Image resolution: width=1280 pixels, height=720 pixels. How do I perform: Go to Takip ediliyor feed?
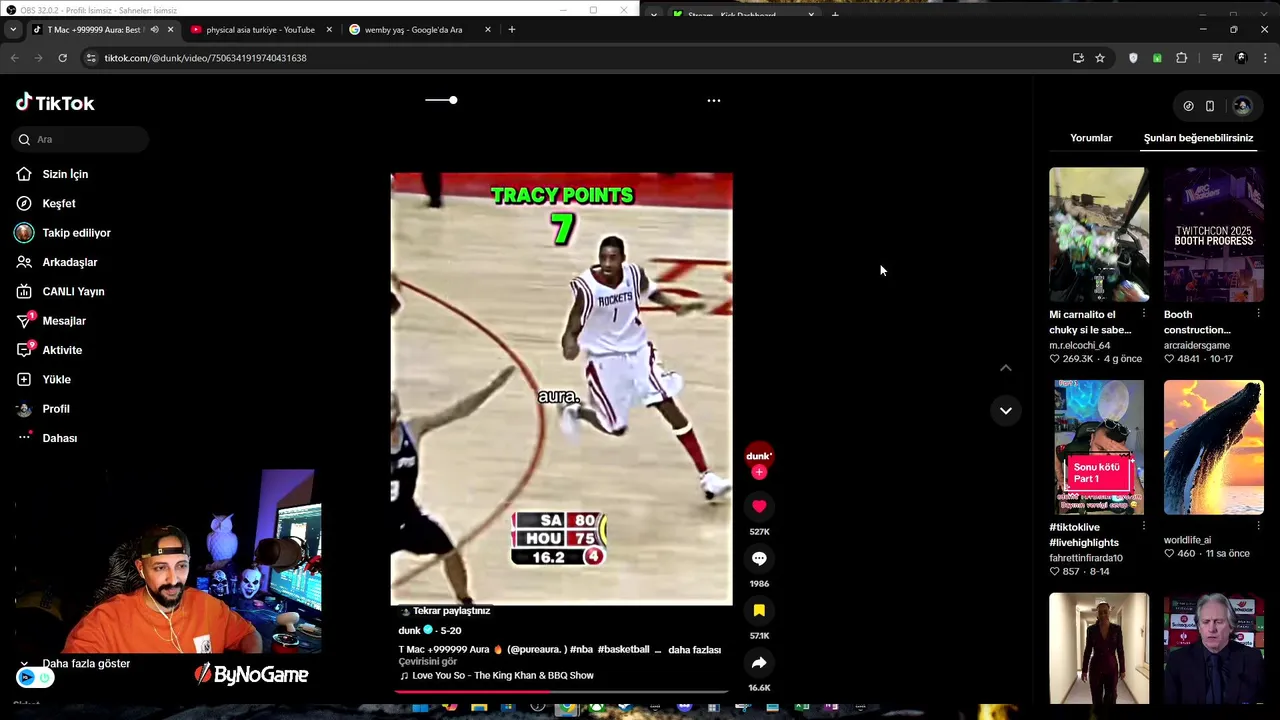[76, 233]
